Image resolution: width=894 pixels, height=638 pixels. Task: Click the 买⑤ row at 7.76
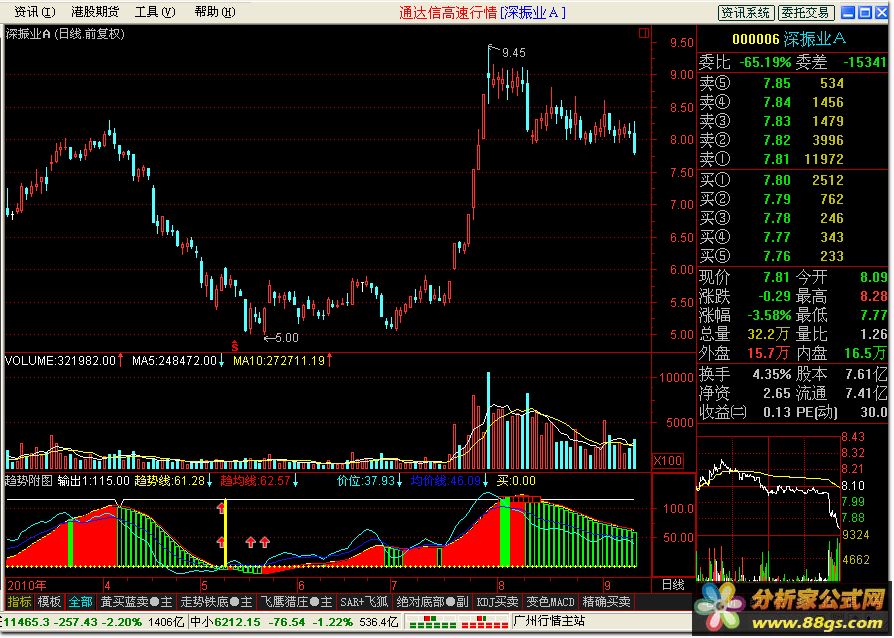pyautogui.click(x=793, y=255)
